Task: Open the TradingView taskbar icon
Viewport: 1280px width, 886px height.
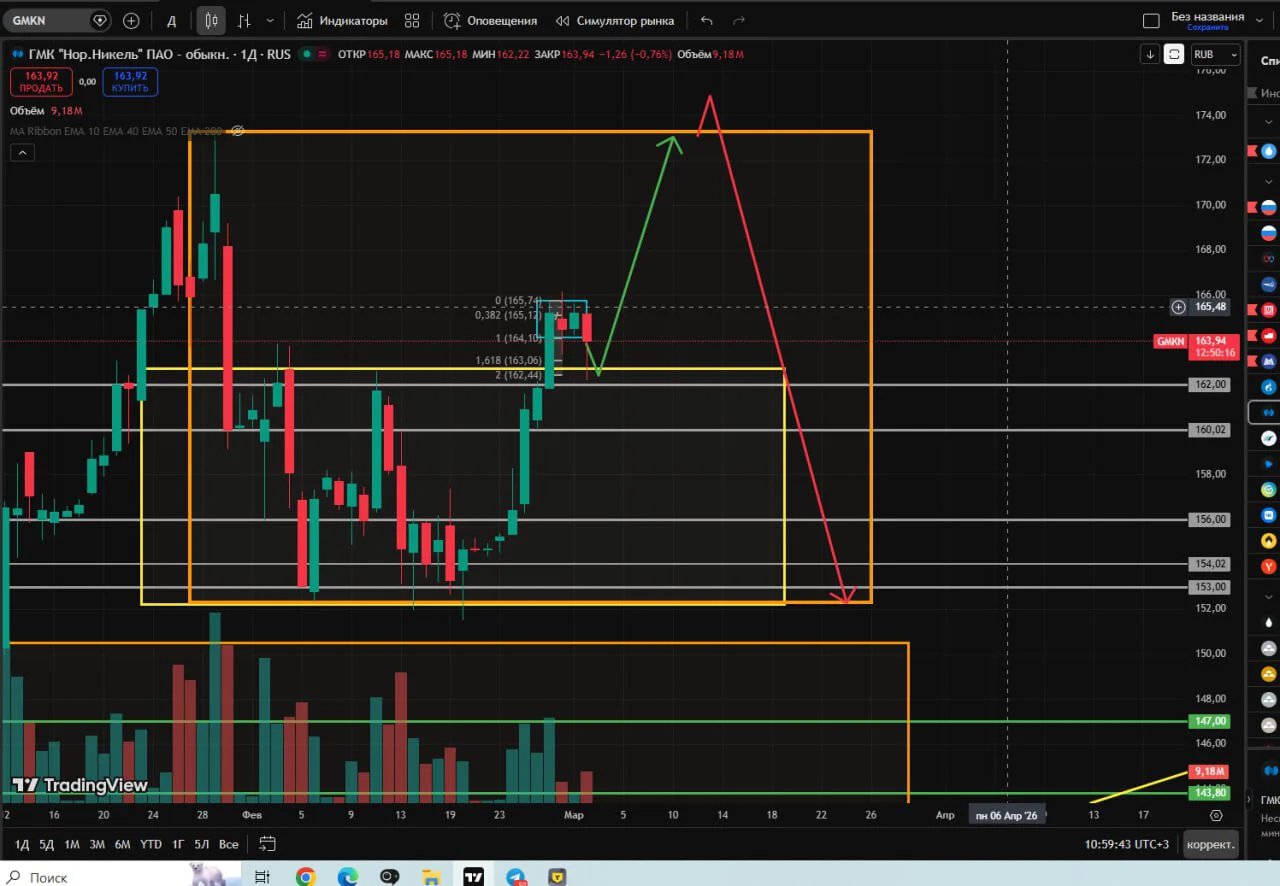Action: pos(473,877)
